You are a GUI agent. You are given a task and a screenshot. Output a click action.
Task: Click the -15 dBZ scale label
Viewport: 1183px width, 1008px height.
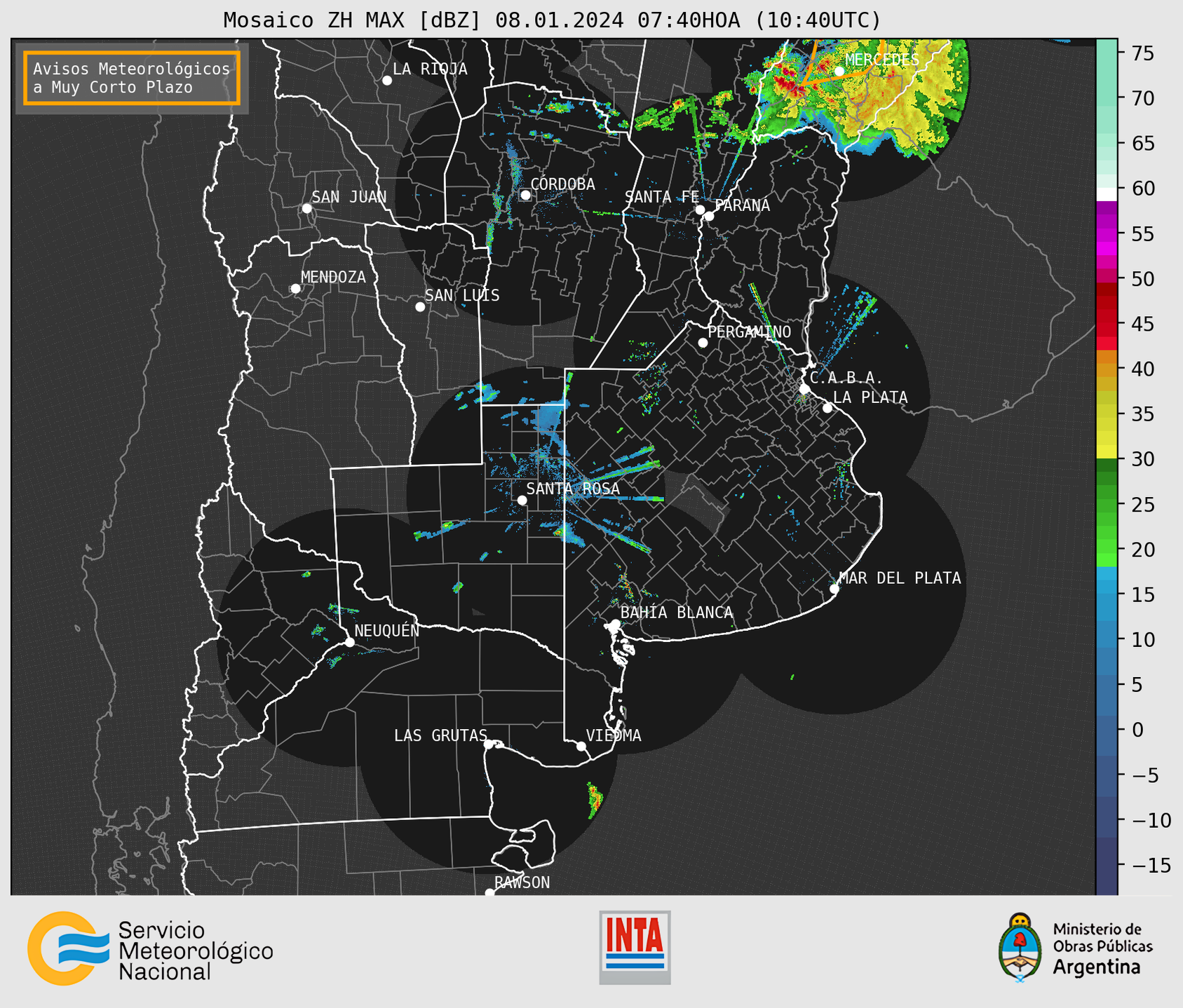tap(1150, 865)
